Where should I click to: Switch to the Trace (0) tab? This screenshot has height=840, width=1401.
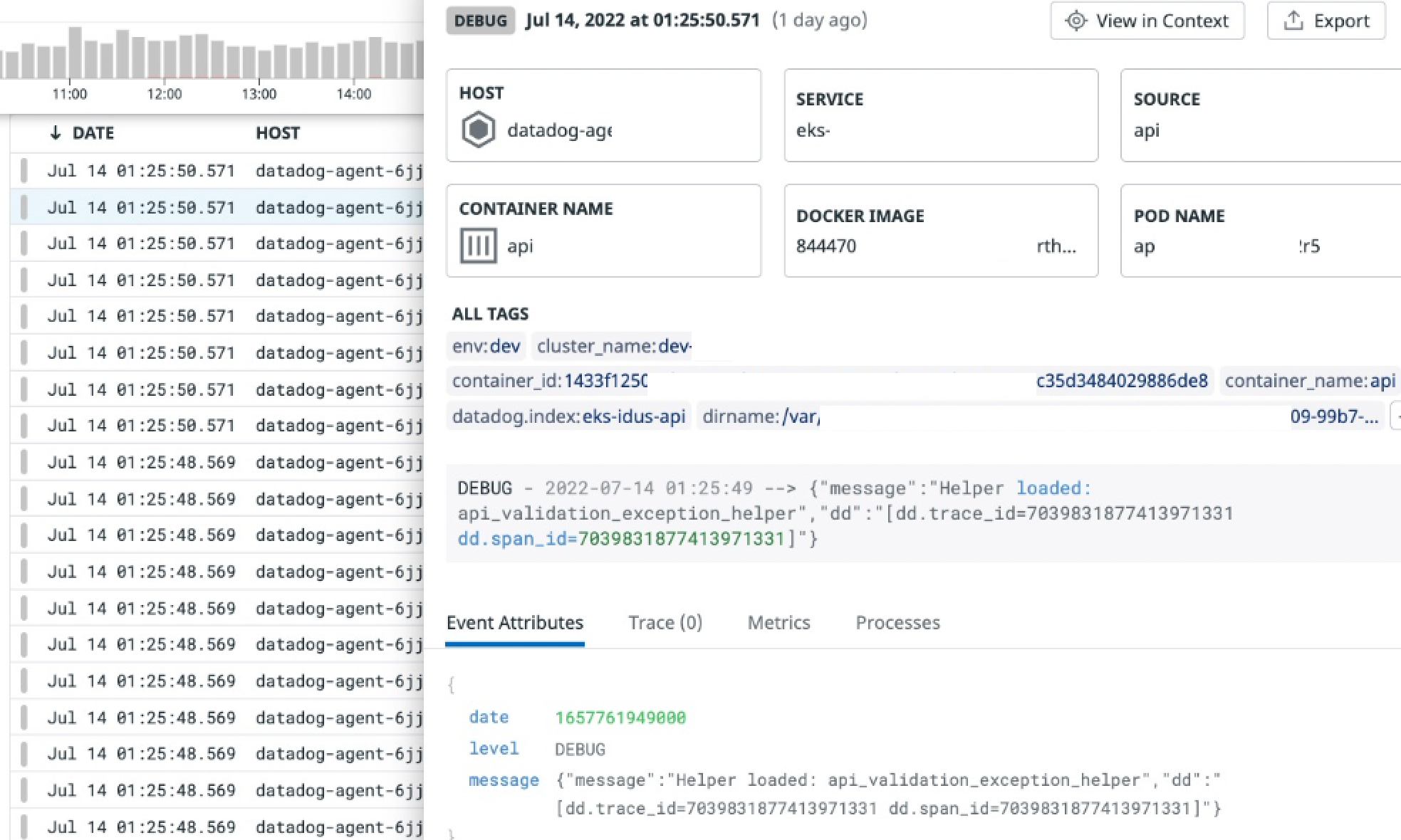(665, 623)
